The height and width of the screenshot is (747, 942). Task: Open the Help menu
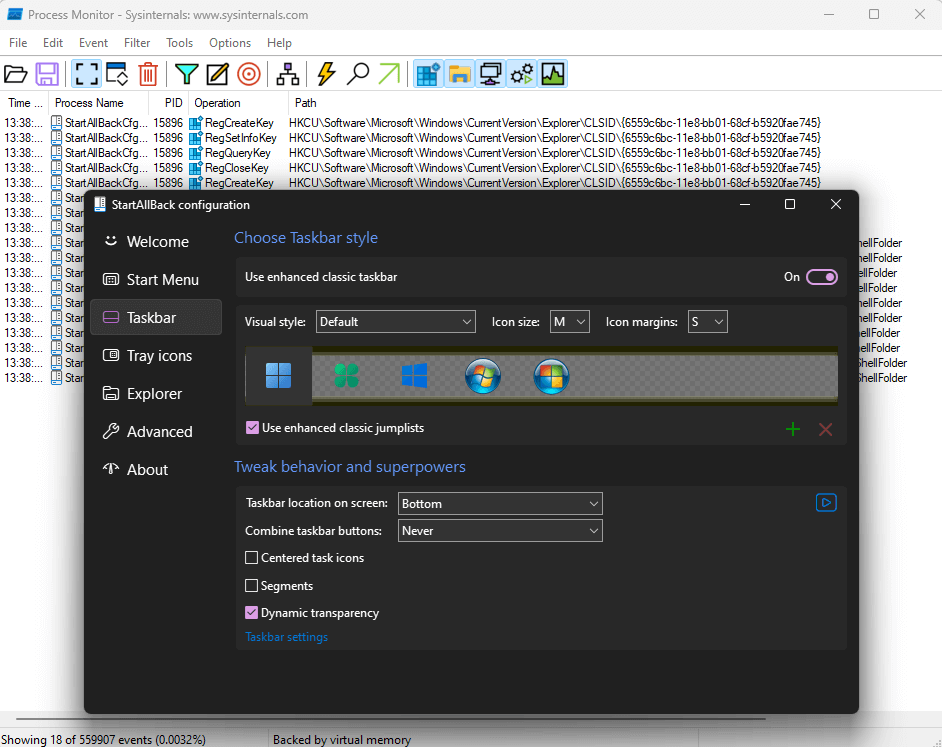(279, 43)
